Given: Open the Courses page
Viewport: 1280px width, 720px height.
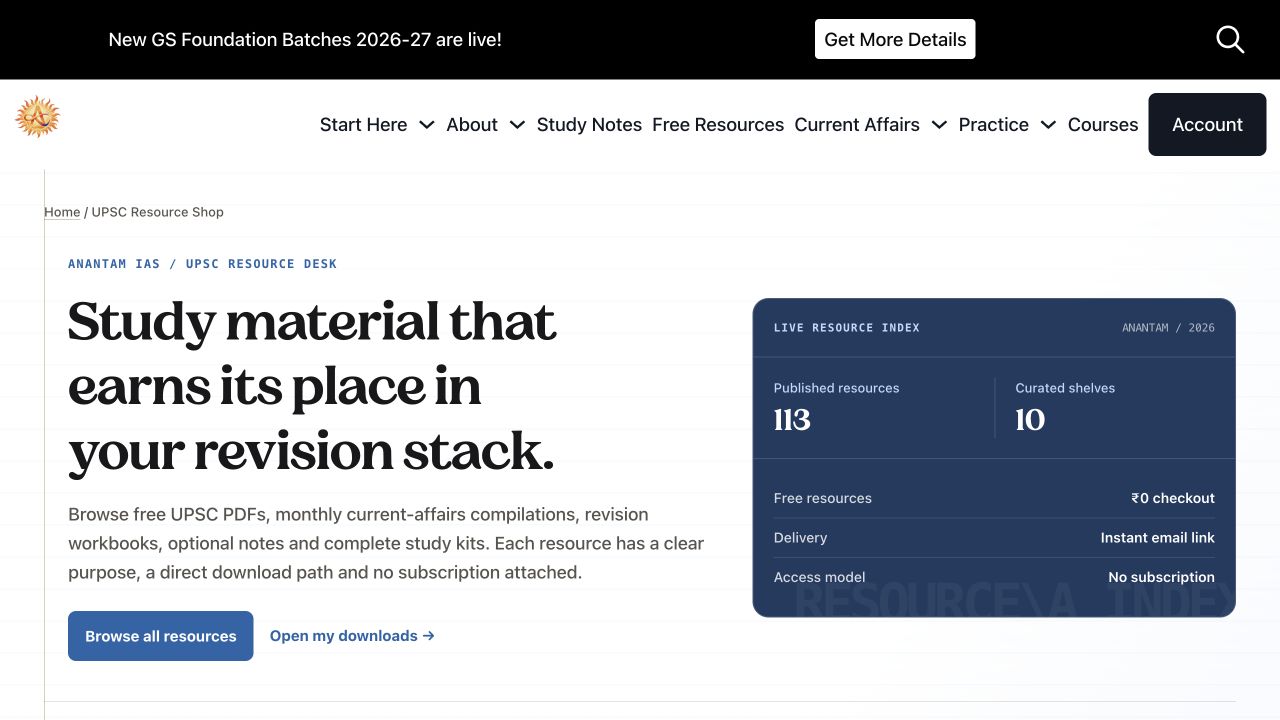Looking at the screenshot, I should pyautogui.click(x=1103, y=125).
